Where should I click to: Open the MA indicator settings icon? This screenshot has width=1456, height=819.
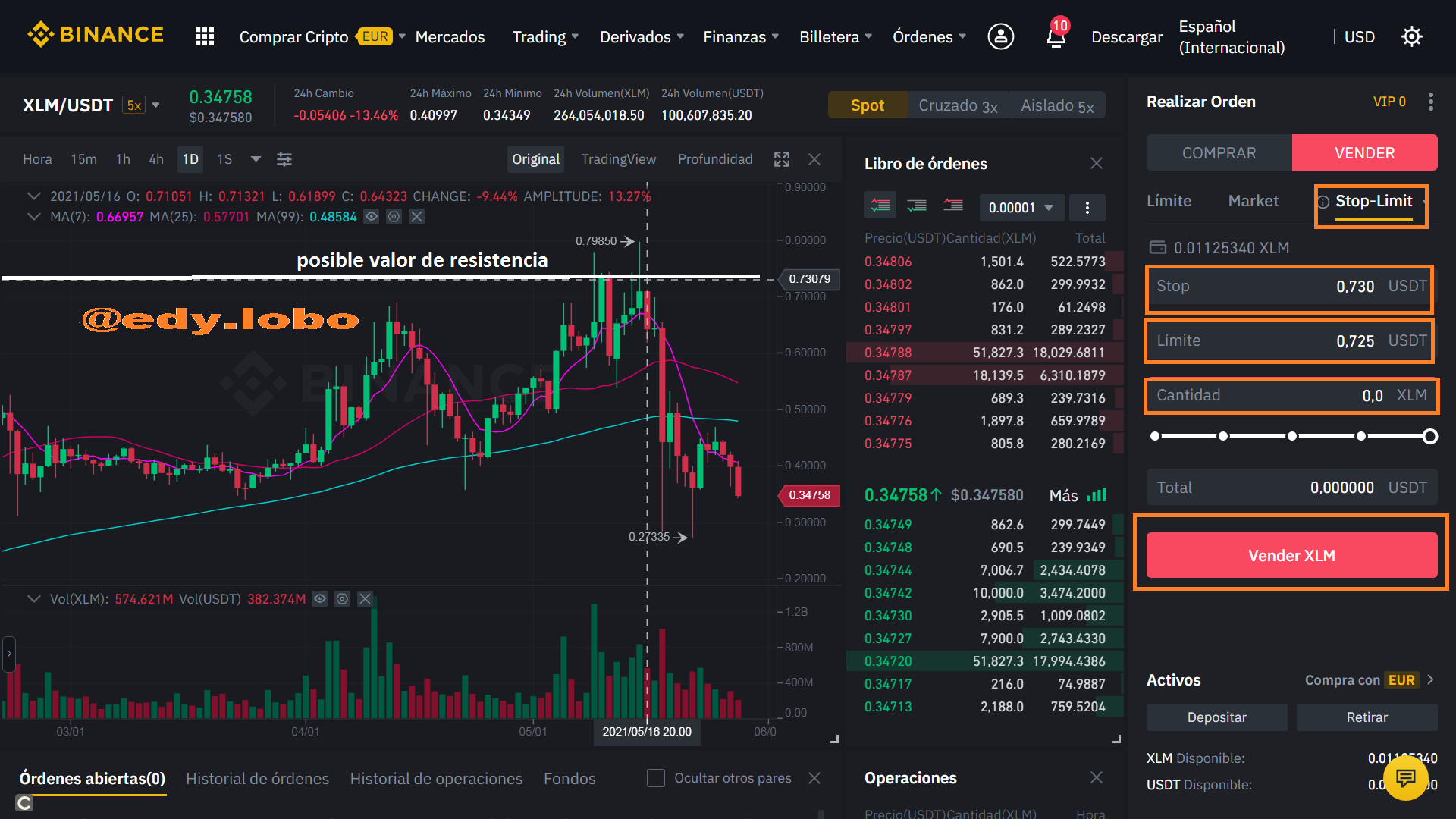pos(394,217)
